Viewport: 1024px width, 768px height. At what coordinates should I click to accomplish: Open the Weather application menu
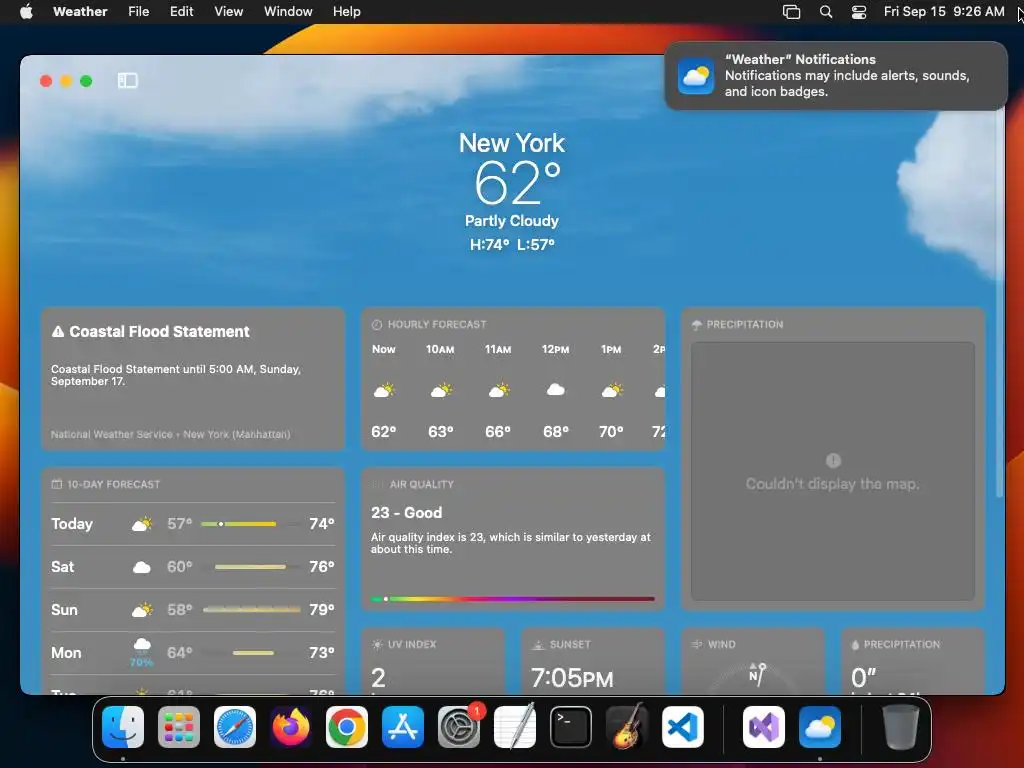click(80, 12)
